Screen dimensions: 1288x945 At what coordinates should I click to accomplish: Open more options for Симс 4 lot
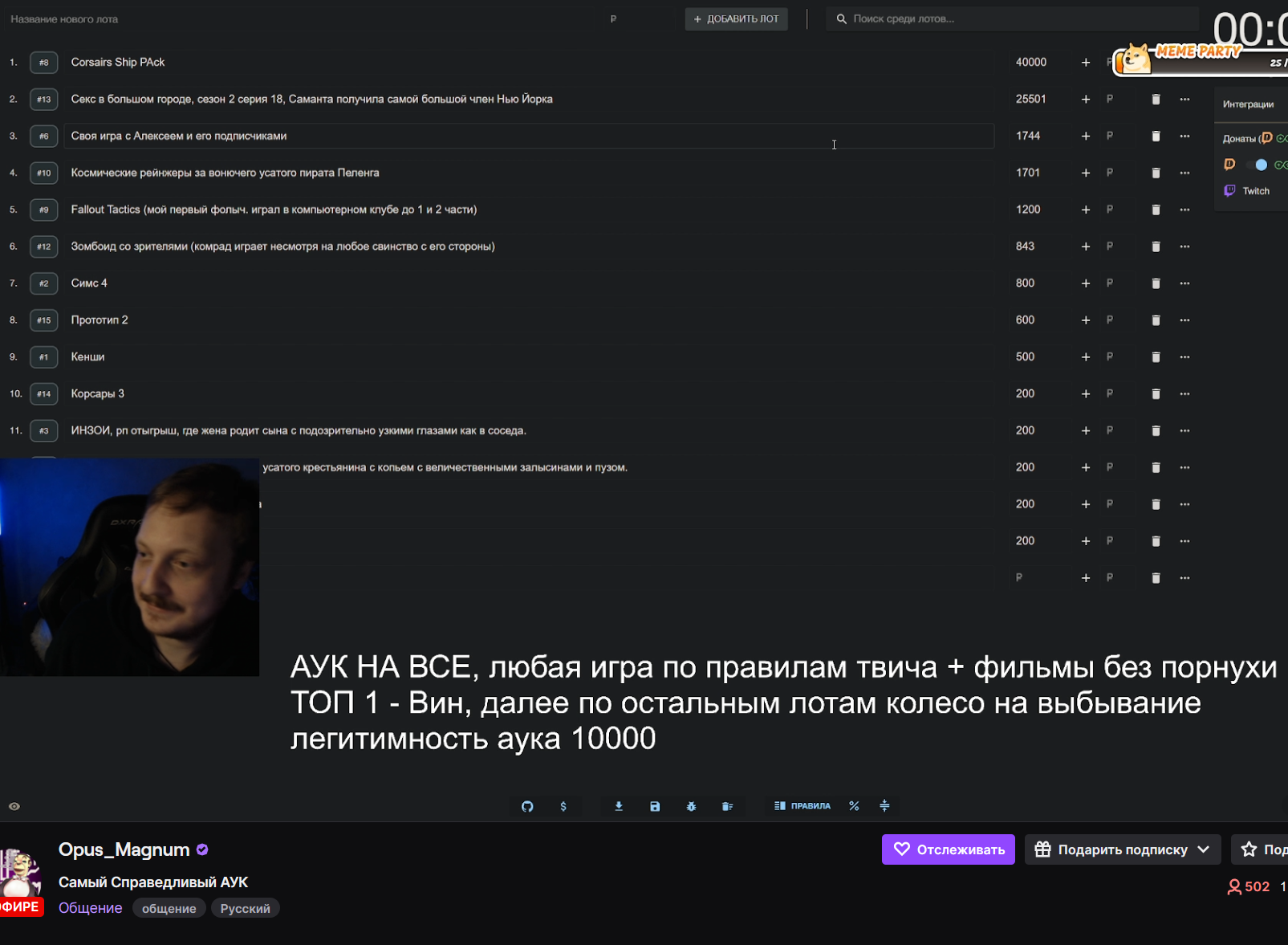click(x=1184, y=283)
